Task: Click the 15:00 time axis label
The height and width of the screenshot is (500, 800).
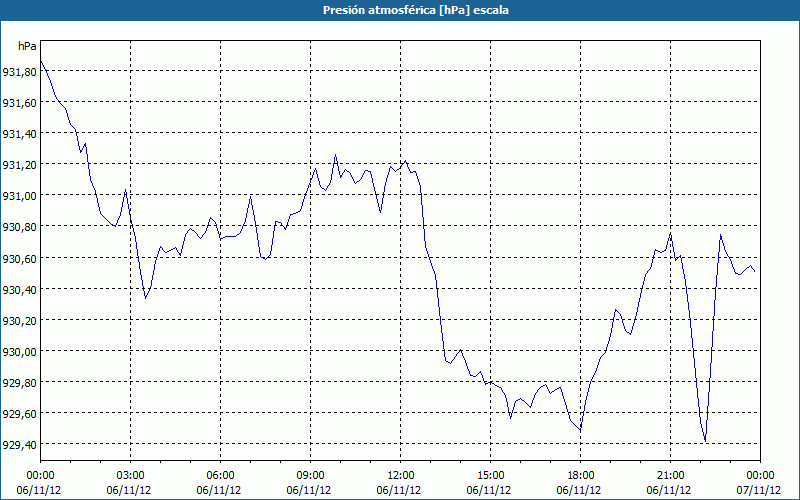Action: tap(490, 476)
